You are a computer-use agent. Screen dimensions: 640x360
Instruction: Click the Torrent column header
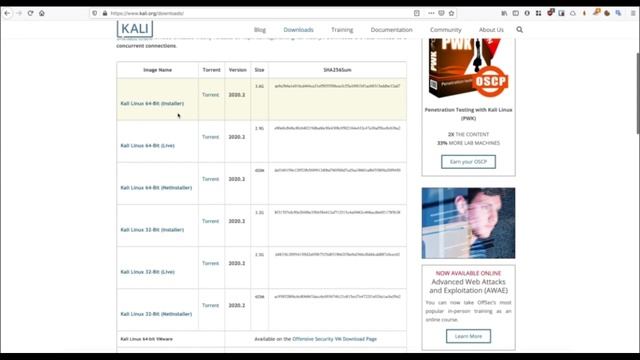pyautogui.click(x=211, y=70)
